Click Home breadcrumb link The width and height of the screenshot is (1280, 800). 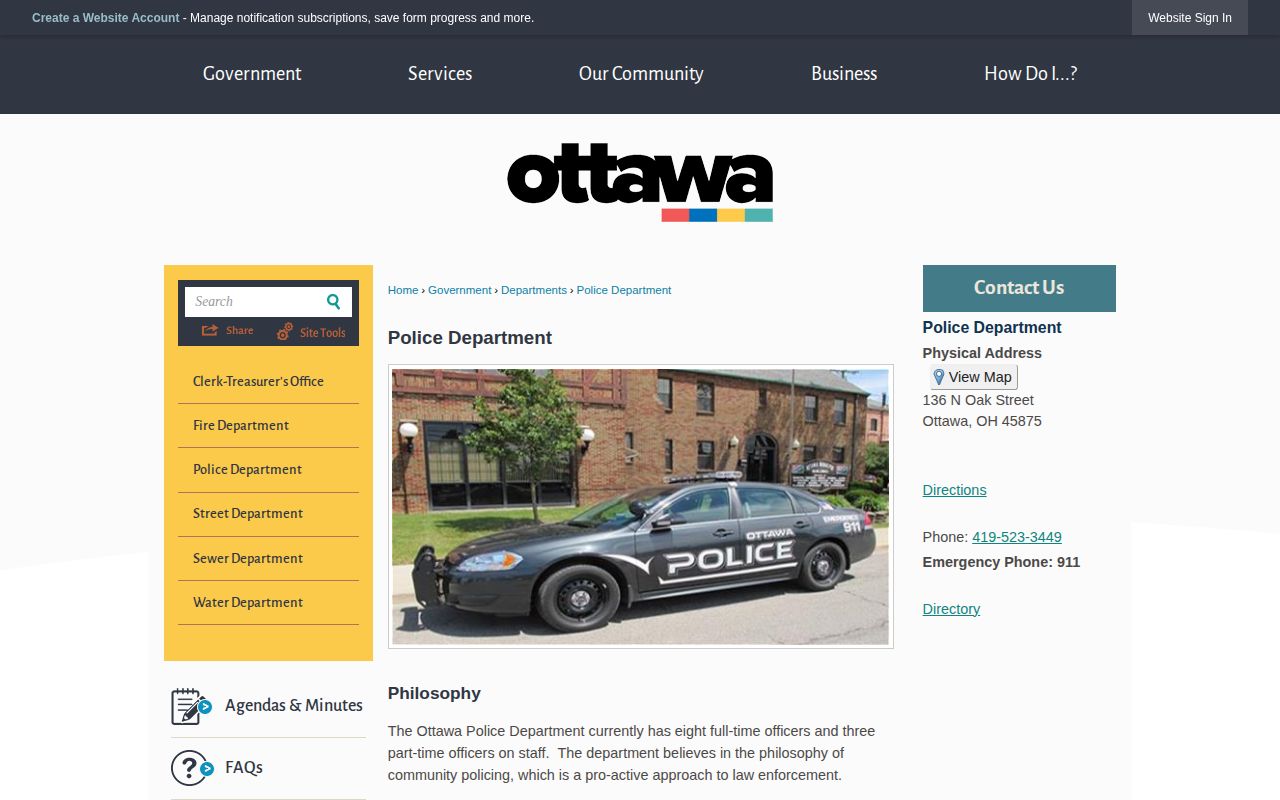pyautogui.click(x=403, y=290)
